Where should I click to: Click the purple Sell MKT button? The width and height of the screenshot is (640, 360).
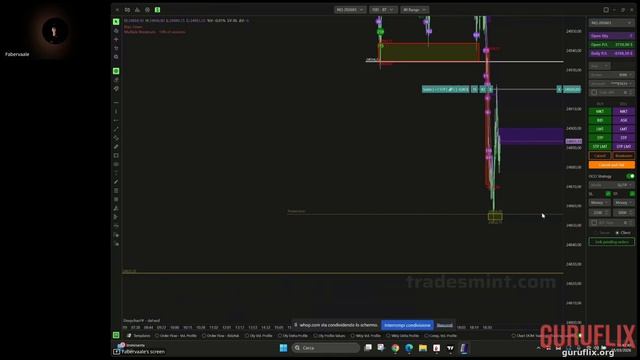click(x=623, y=111)
